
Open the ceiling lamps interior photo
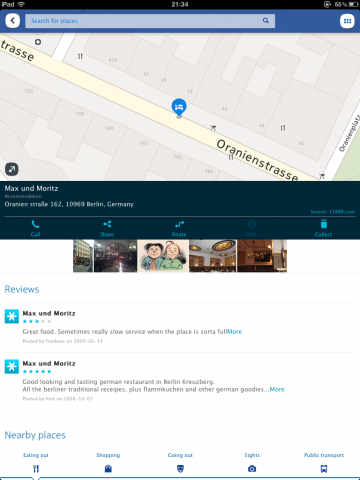point(212,256)
